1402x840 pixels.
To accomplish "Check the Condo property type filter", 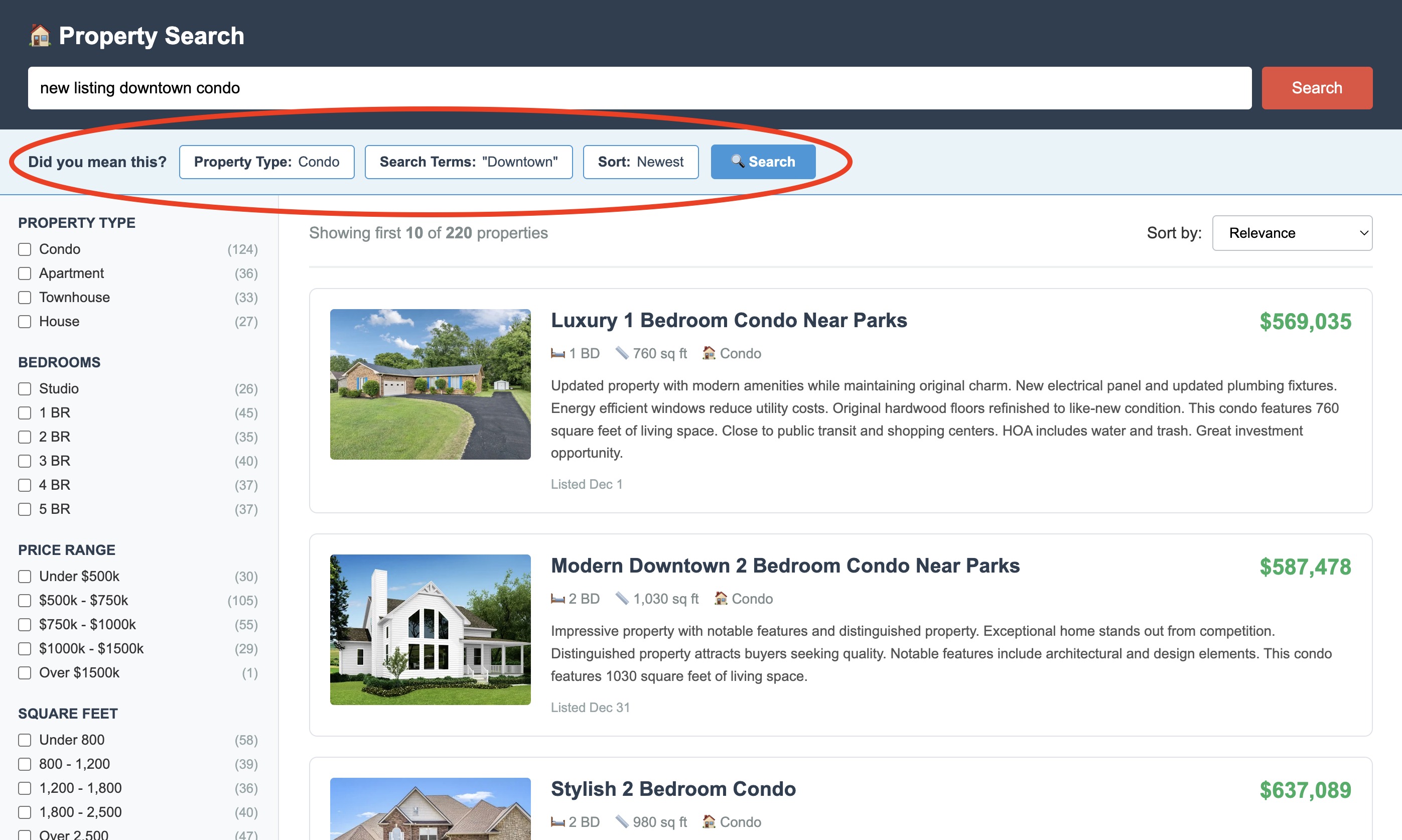I will tap(25, 249).
